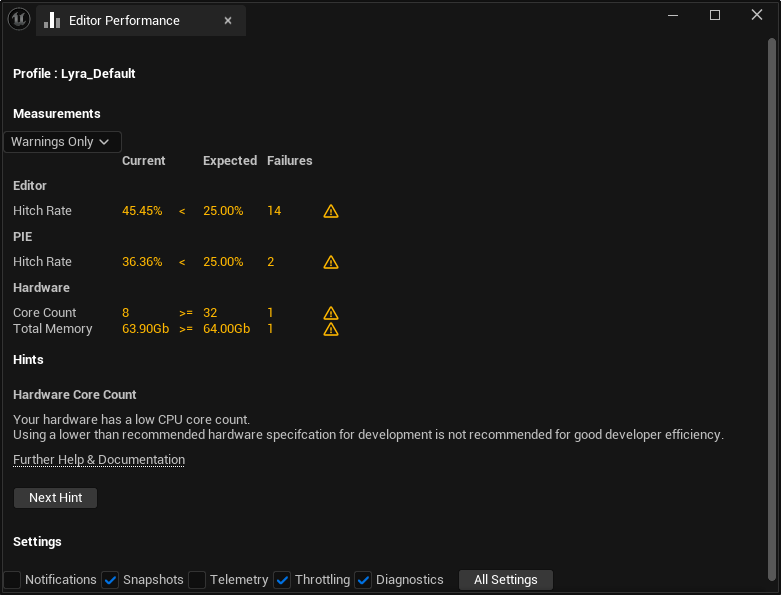781x595 pixels.
Task: Uncheck the Diagnostics checkbox
Action: pos(363,580)
